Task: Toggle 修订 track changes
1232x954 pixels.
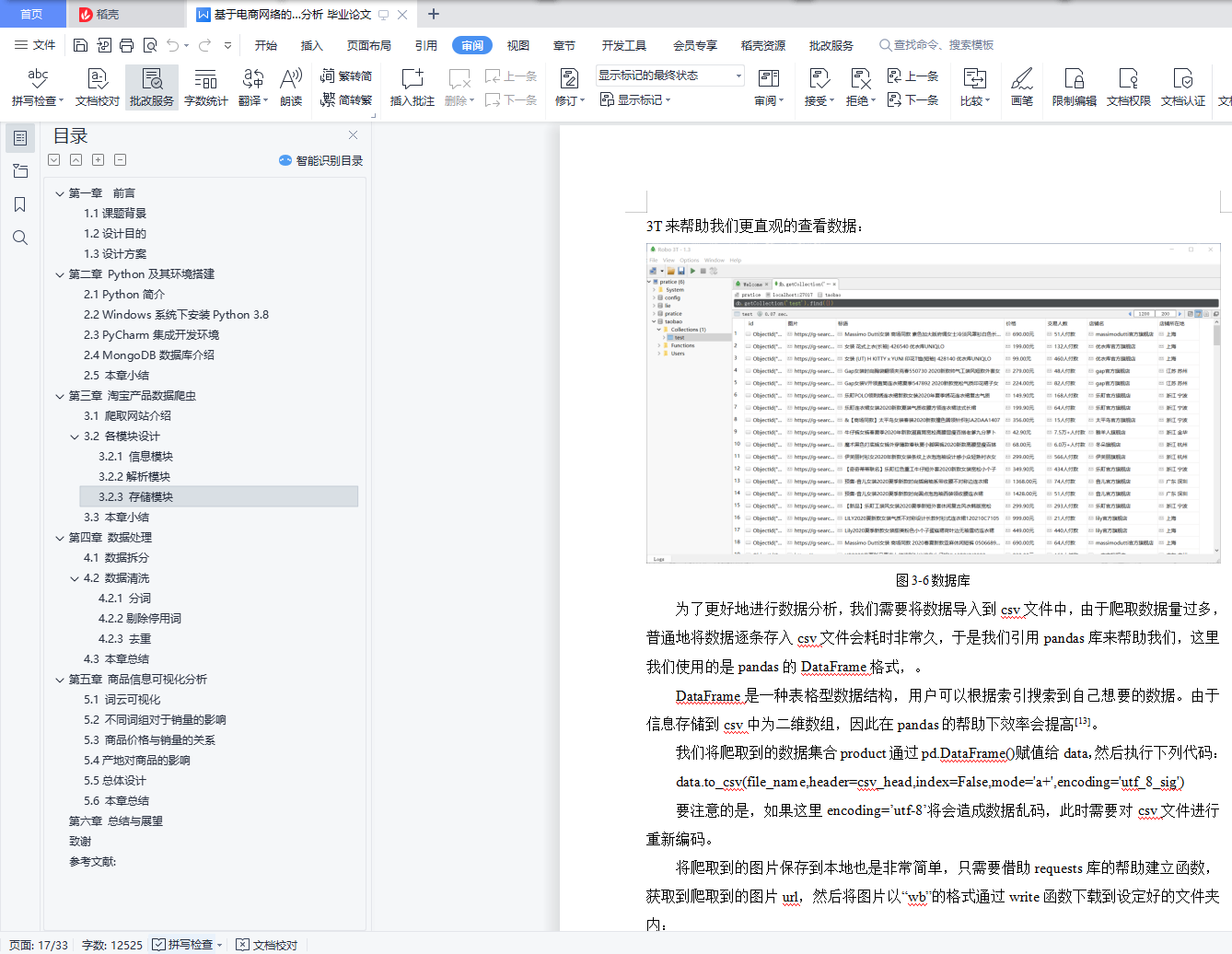Action: coord(570,87)
